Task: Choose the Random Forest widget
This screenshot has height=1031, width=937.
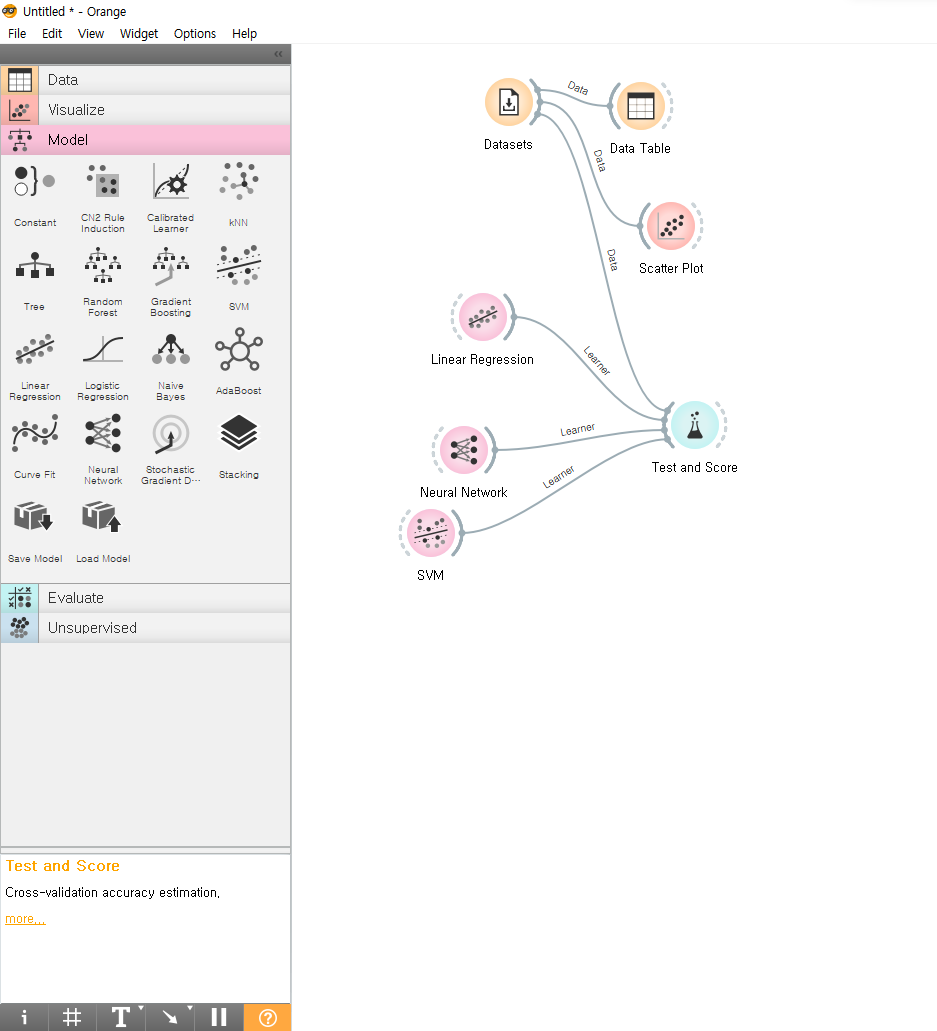Action: coord(102,265)
